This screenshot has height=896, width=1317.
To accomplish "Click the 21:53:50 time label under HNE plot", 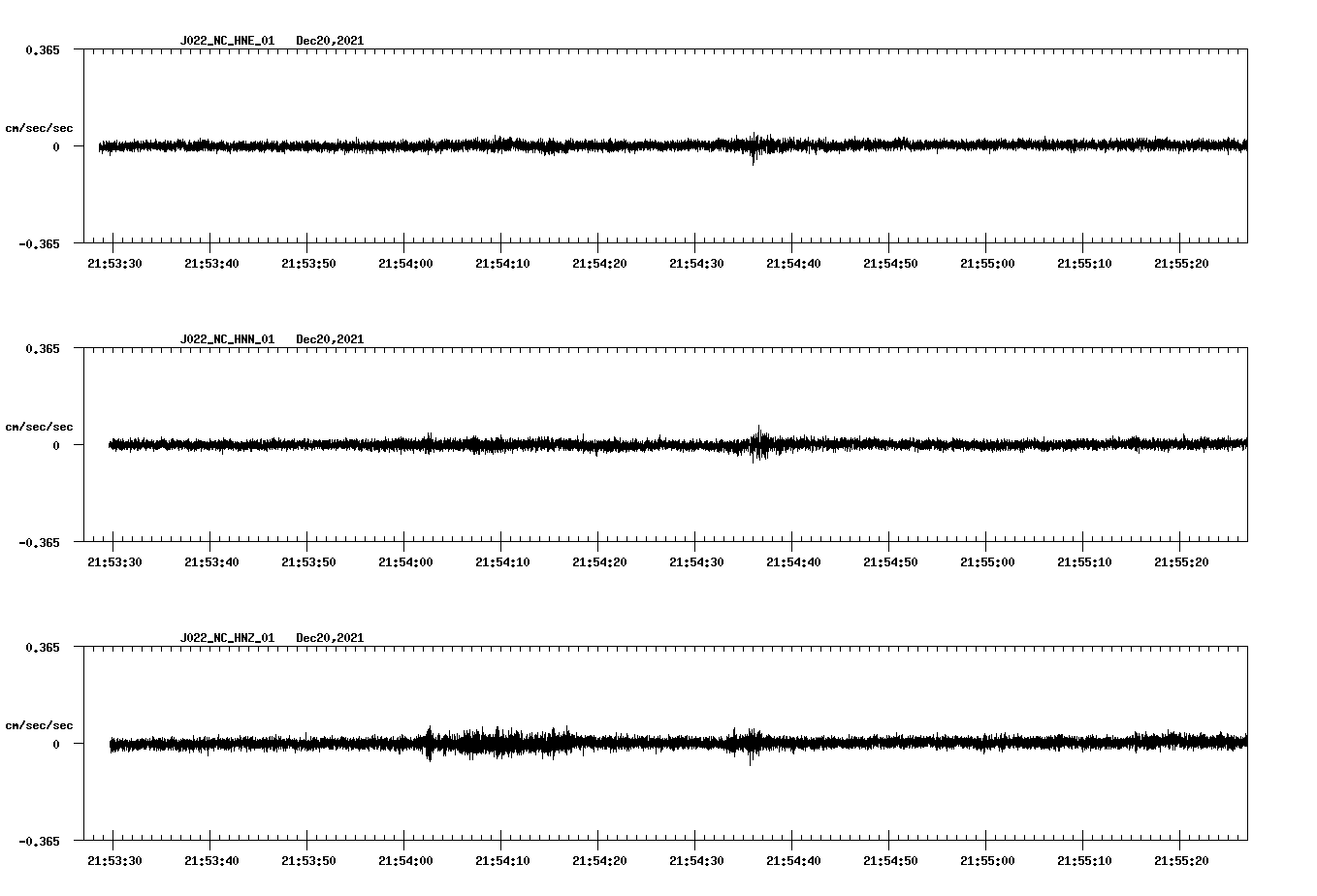I will pyautogui.click(x=308, y=263).
